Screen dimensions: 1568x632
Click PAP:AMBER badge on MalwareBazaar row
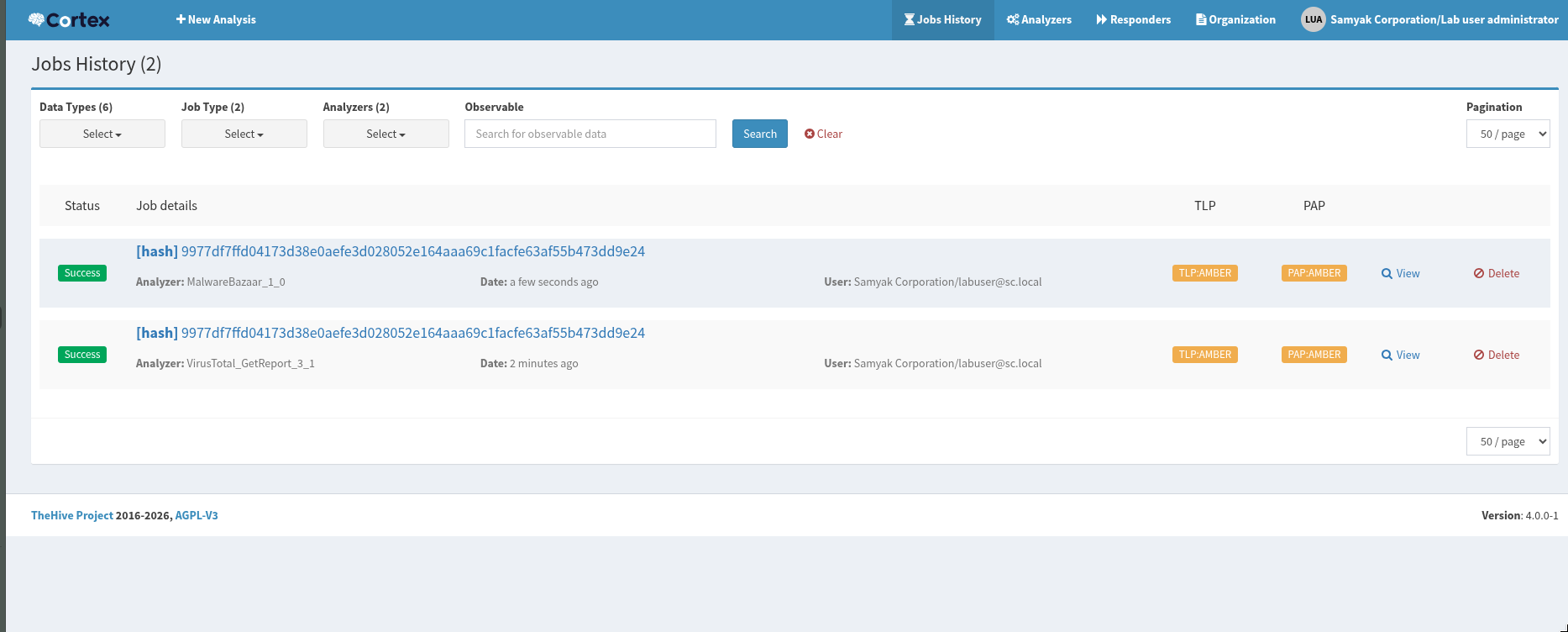(1314, 273)
